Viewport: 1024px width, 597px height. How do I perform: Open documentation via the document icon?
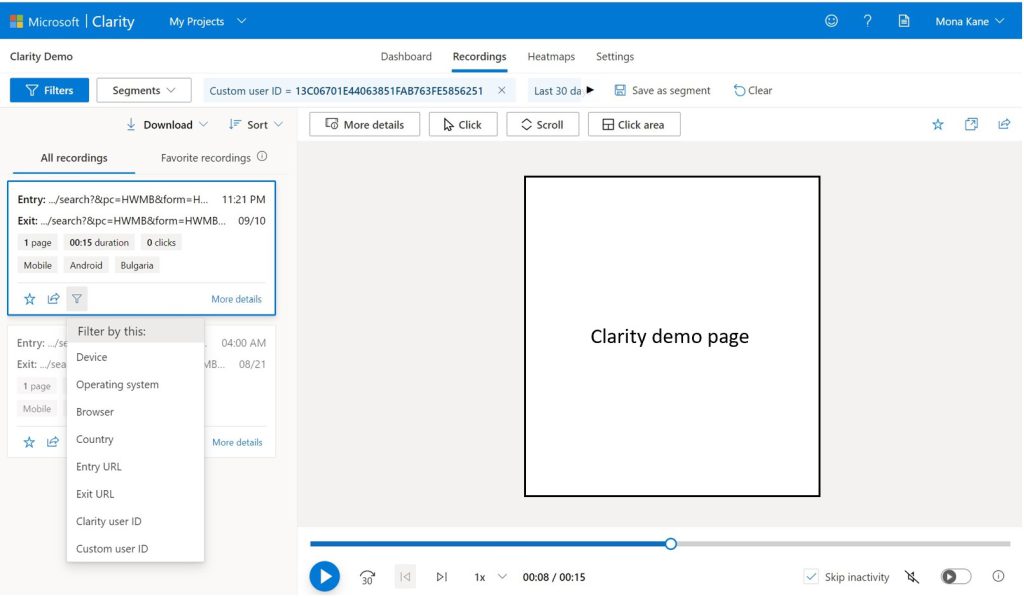[903, 20]
